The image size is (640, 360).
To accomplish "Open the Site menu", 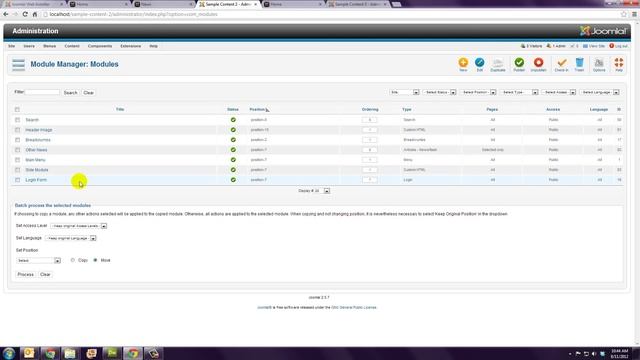I will click(11, 46).
